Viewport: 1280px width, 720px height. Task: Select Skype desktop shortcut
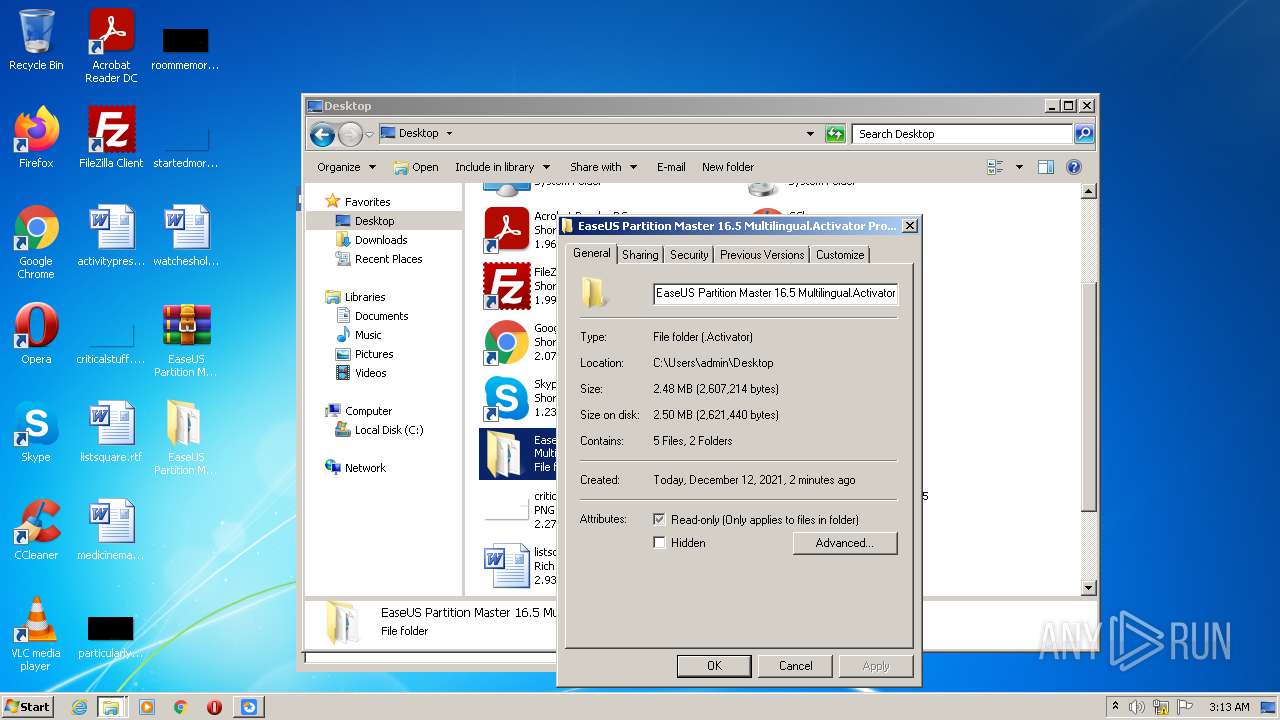tap(36, 432)
